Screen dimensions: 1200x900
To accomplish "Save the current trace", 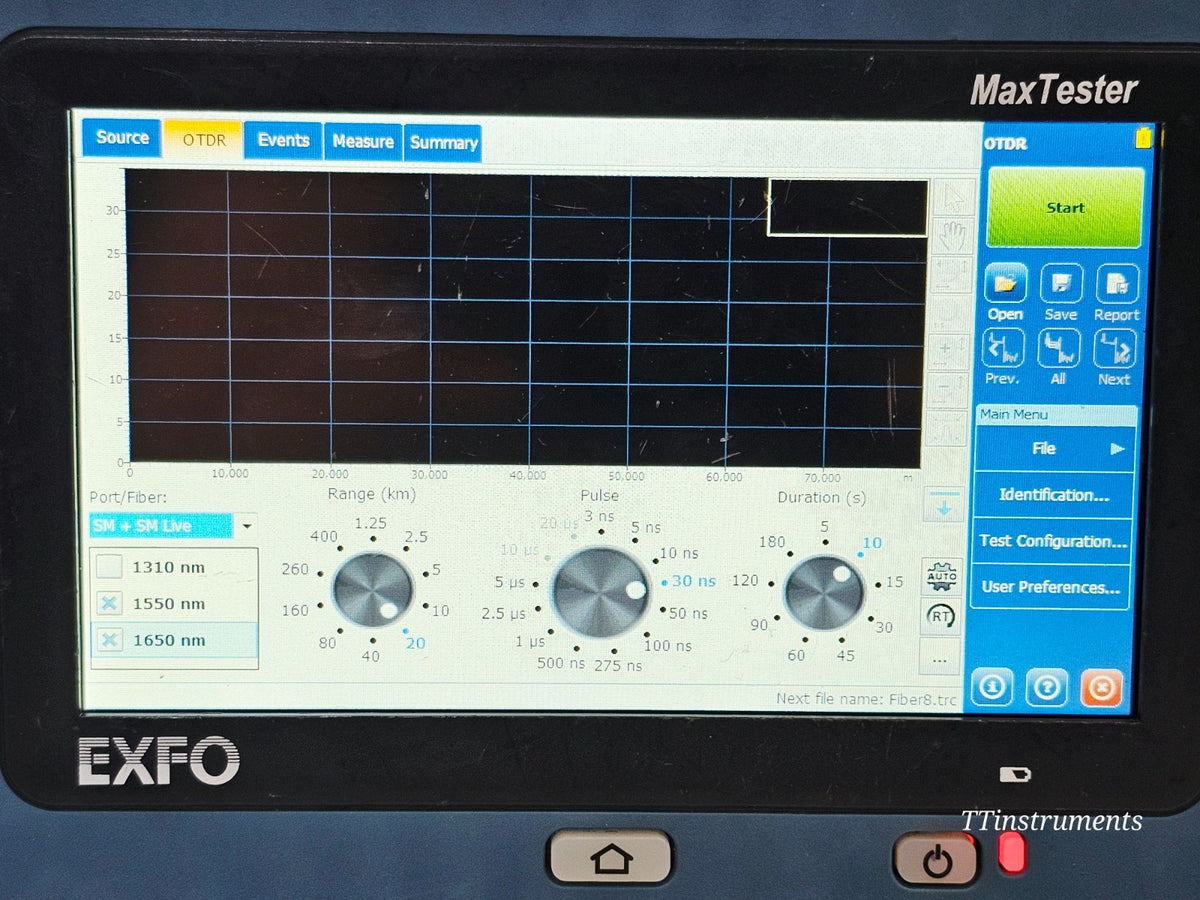I will tap(1061, 285).
